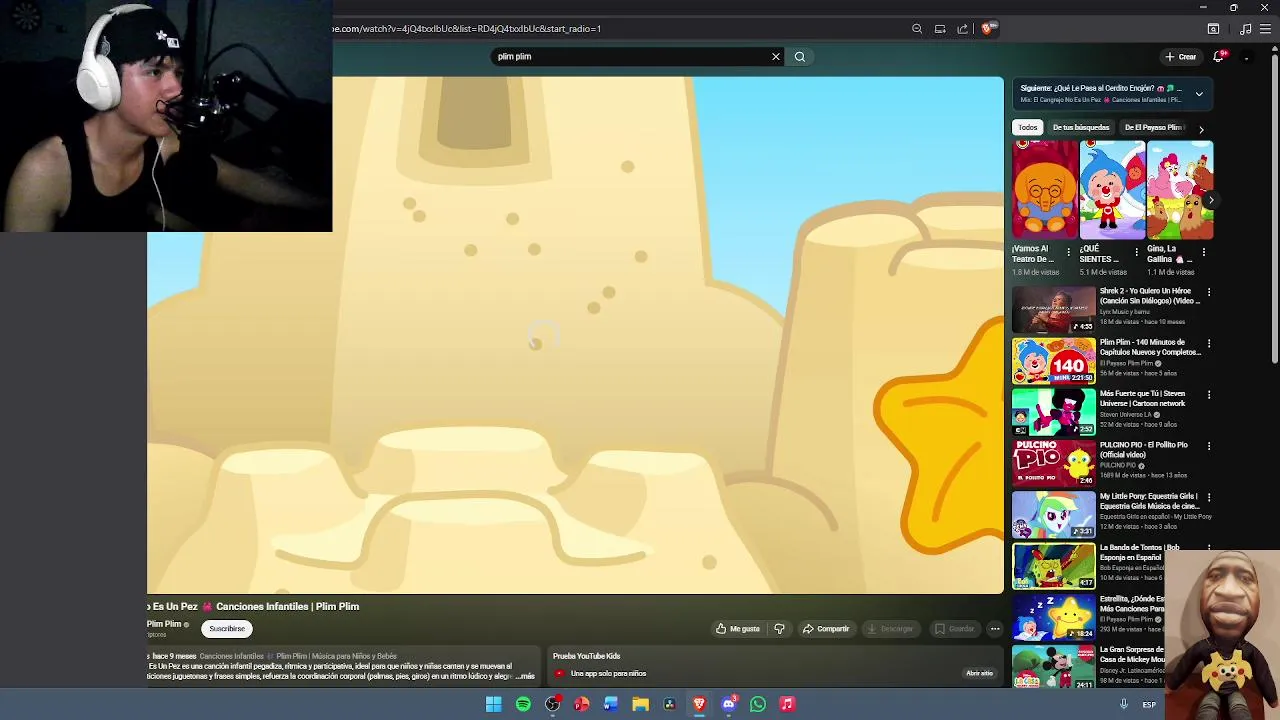Open La Gran Sorpresa Mickey Mouse thumbnail

point(1054,667)
